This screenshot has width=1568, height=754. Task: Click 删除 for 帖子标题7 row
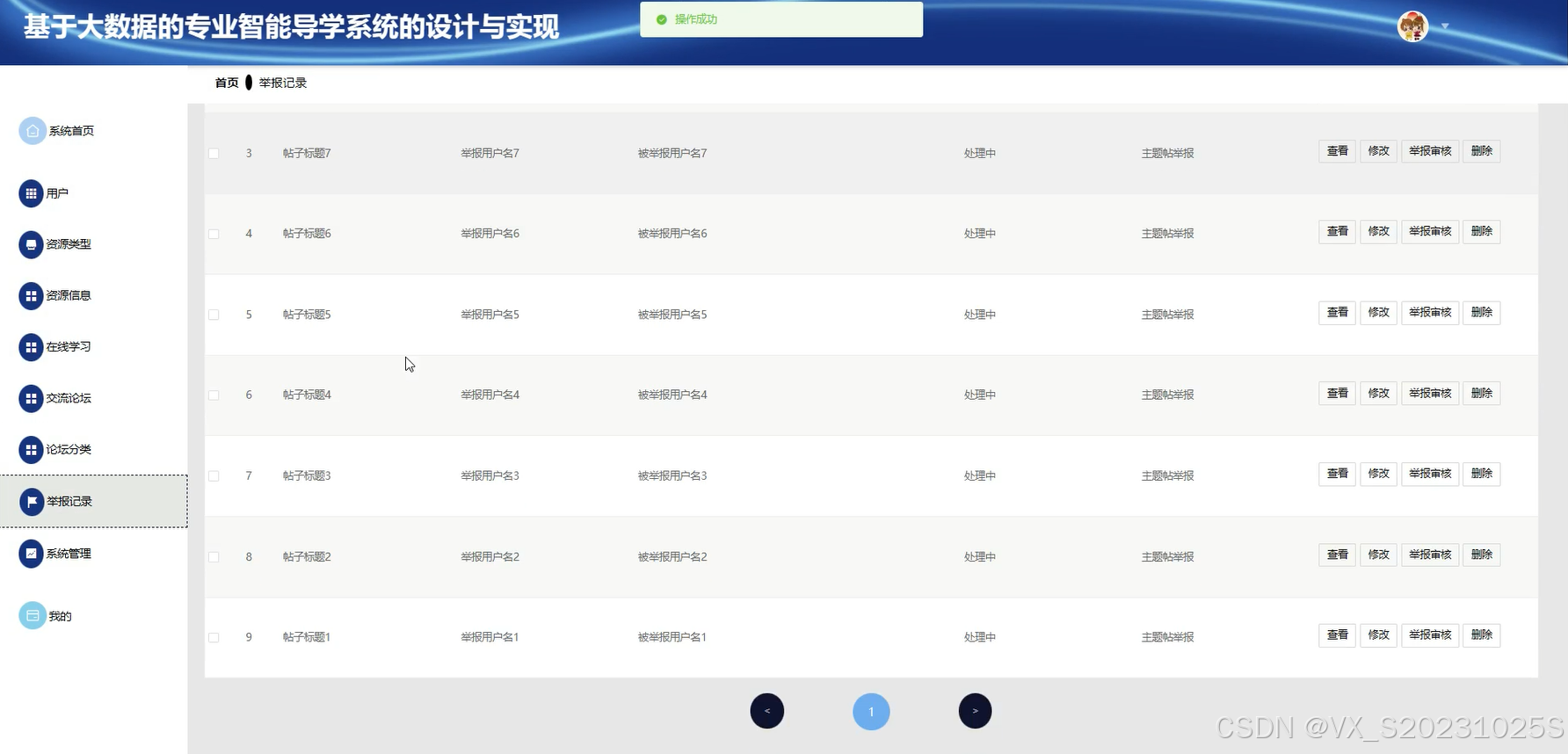(1482, 151)
